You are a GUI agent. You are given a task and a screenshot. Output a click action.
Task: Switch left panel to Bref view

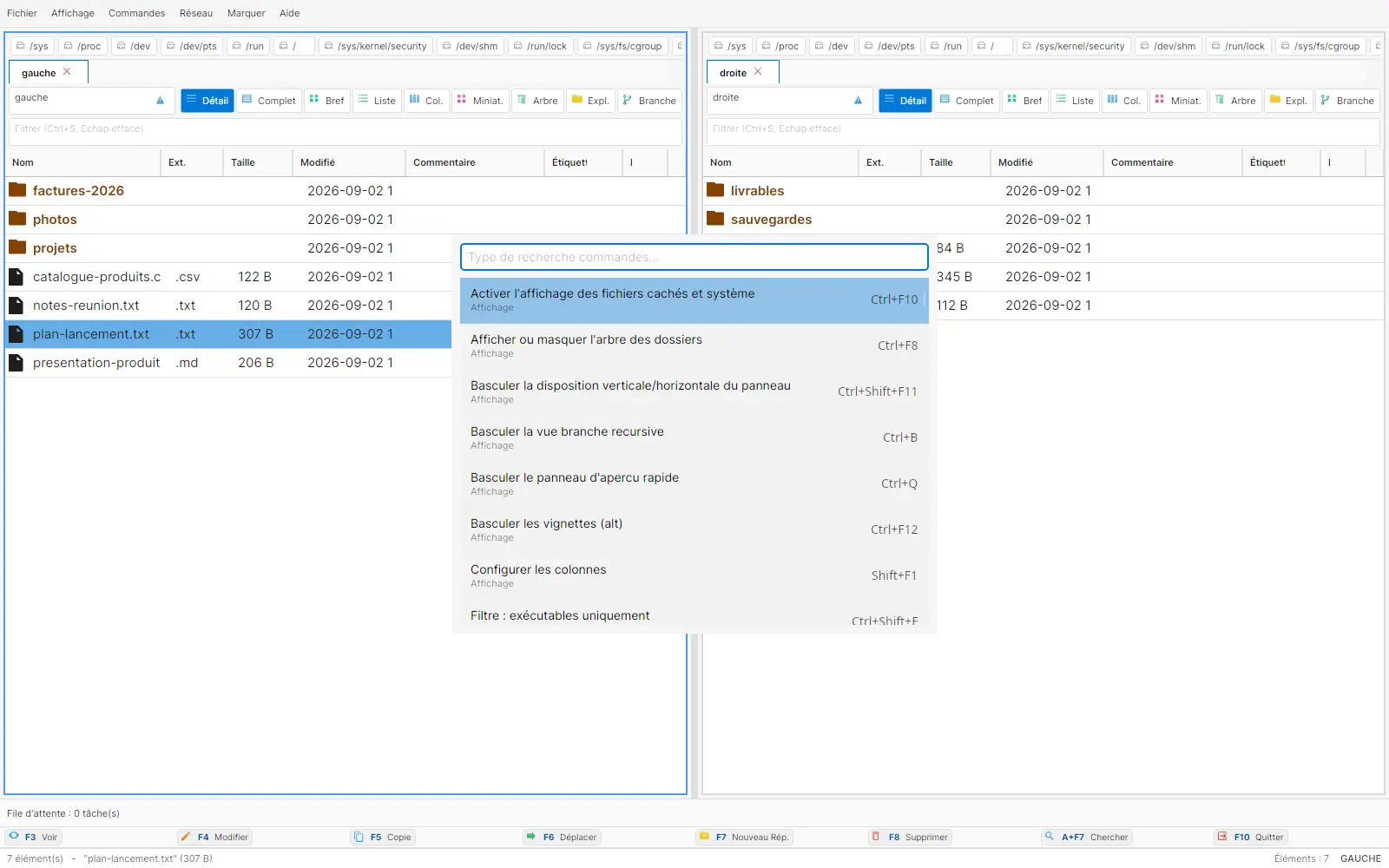tap(327, 101)
